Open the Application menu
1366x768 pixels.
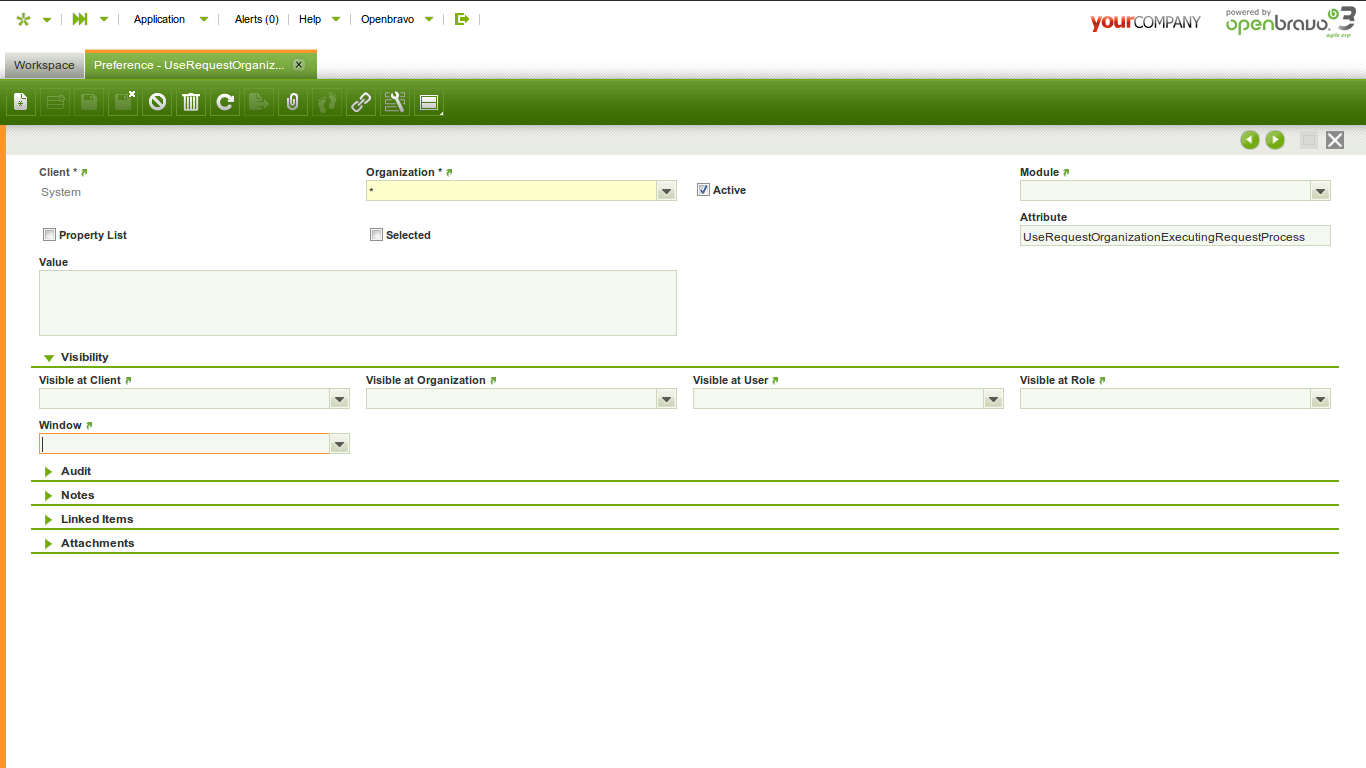tap(171, 19)
